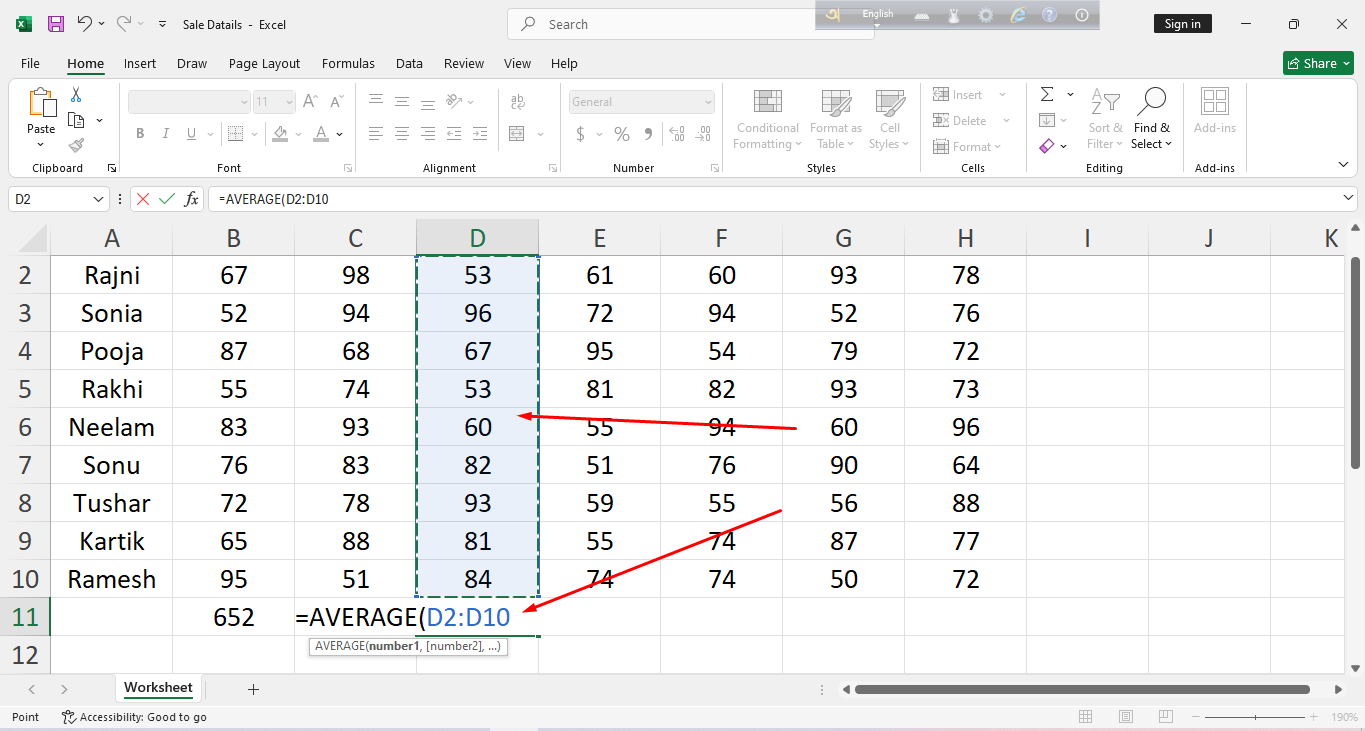Toggle Italic formatting
The height and width of the screenshot is (731, 1365).
point(166,134)
